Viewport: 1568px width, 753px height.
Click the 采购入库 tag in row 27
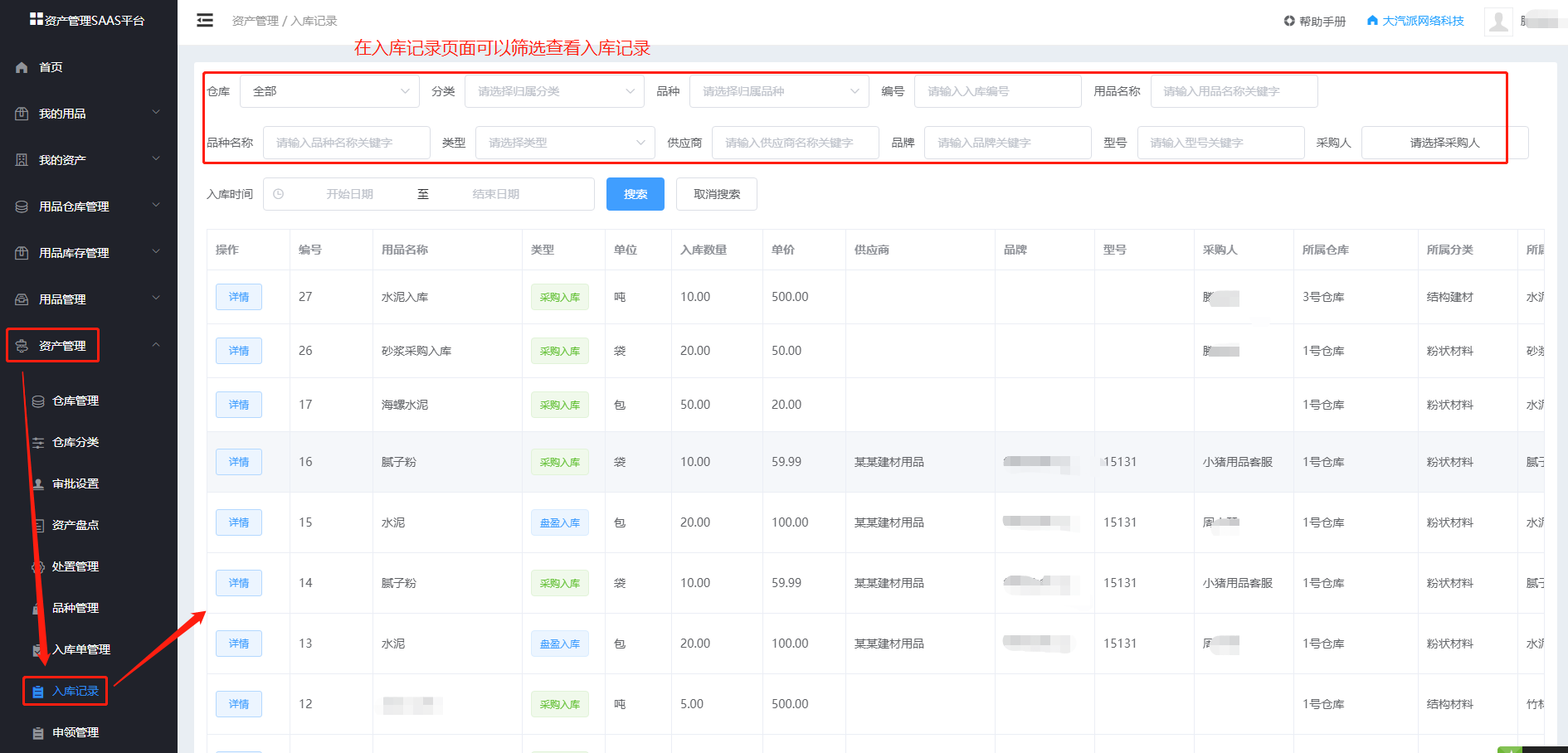coord(560,297)
